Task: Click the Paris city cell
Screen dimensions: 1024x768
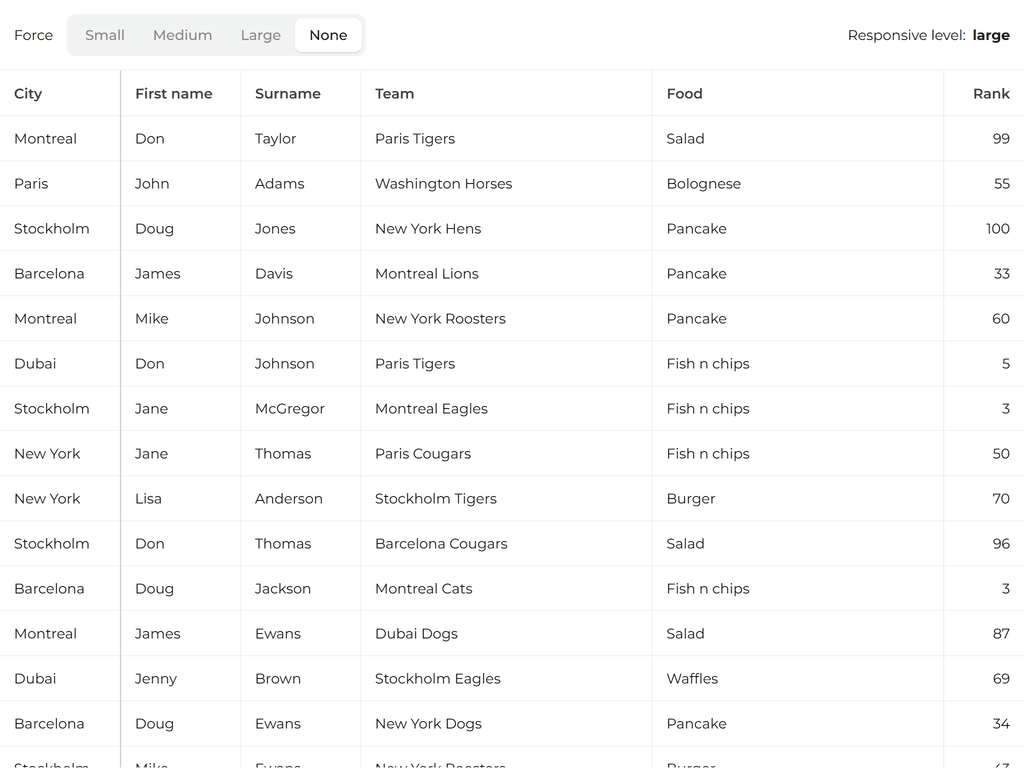Action: [x=31, y=184]
